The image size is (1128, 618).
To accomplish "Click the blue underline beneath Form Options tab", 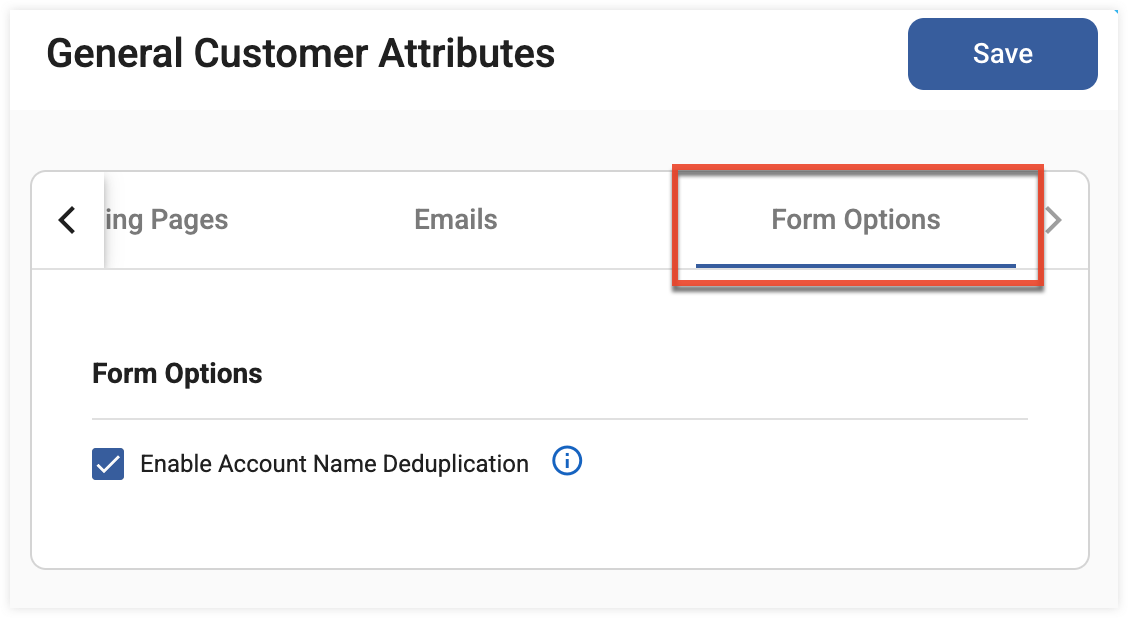I will click(x=855, y=266).
